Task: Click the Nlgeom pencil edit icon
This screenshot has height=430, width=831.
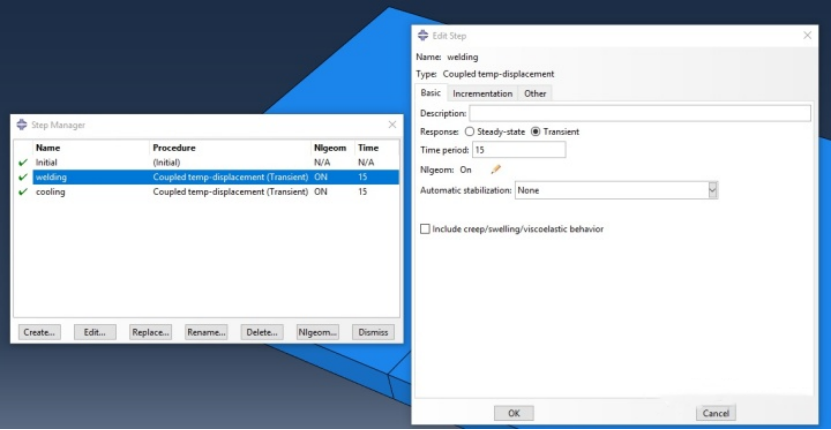Action: point(495,169)
